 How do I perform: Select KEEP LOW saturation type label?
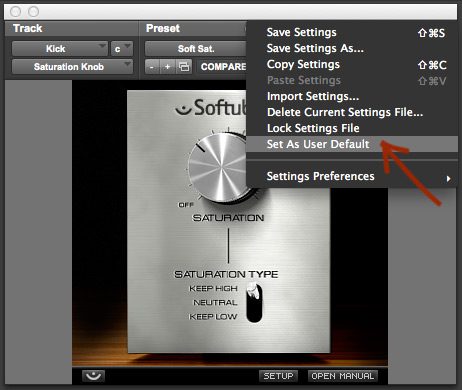click(x=213, y=317)
